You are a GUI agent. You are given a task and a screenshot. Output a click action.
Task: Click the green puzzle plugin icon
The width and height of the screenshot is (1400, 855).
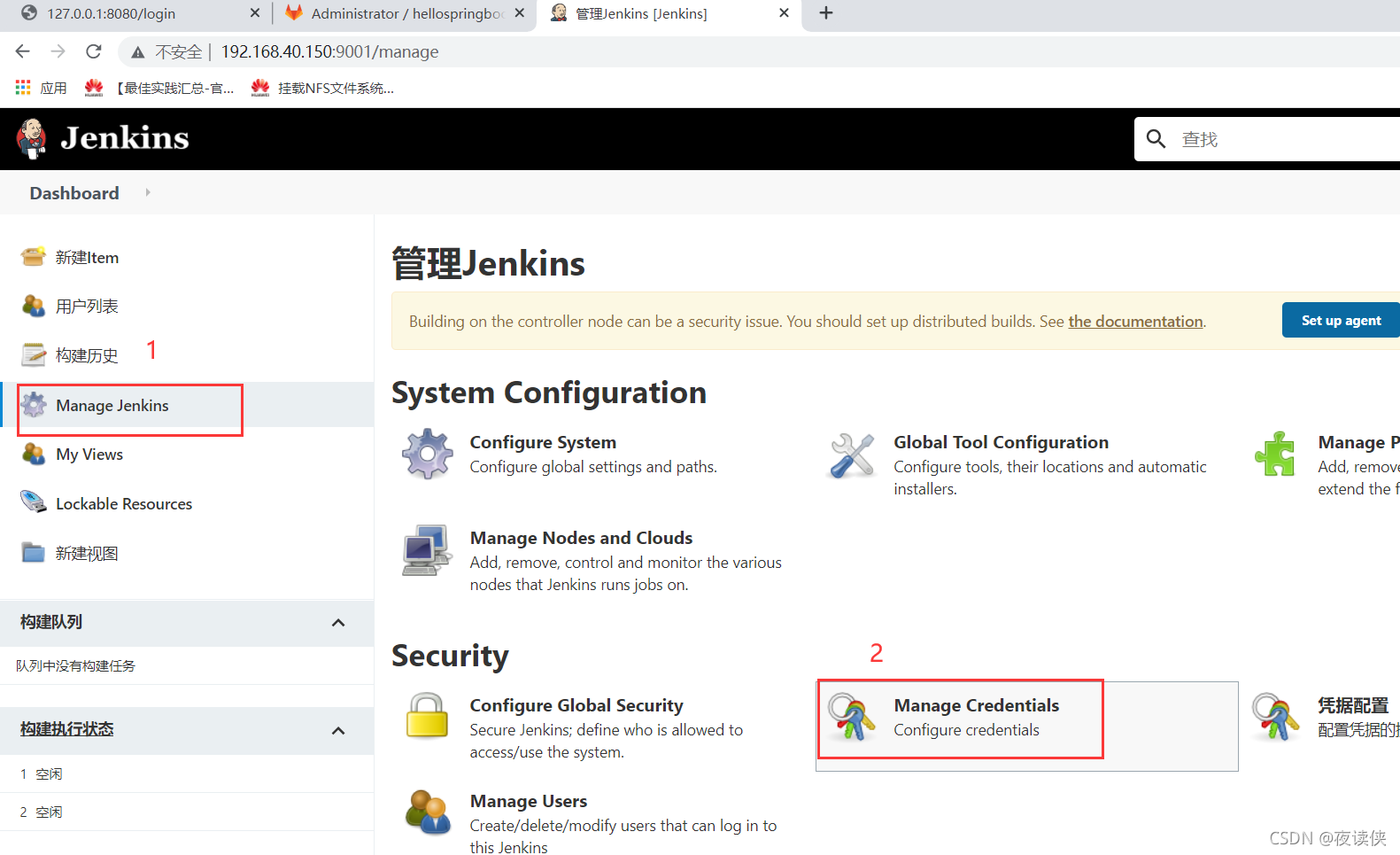click(1275, 454)
